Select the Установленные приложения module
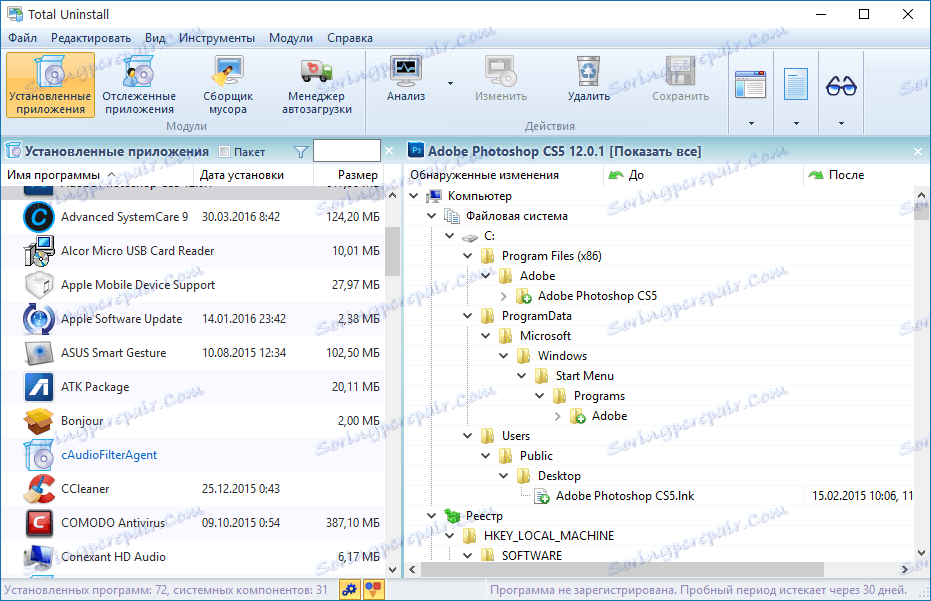This screenshot has width=931, height=601. pos(50,85)
